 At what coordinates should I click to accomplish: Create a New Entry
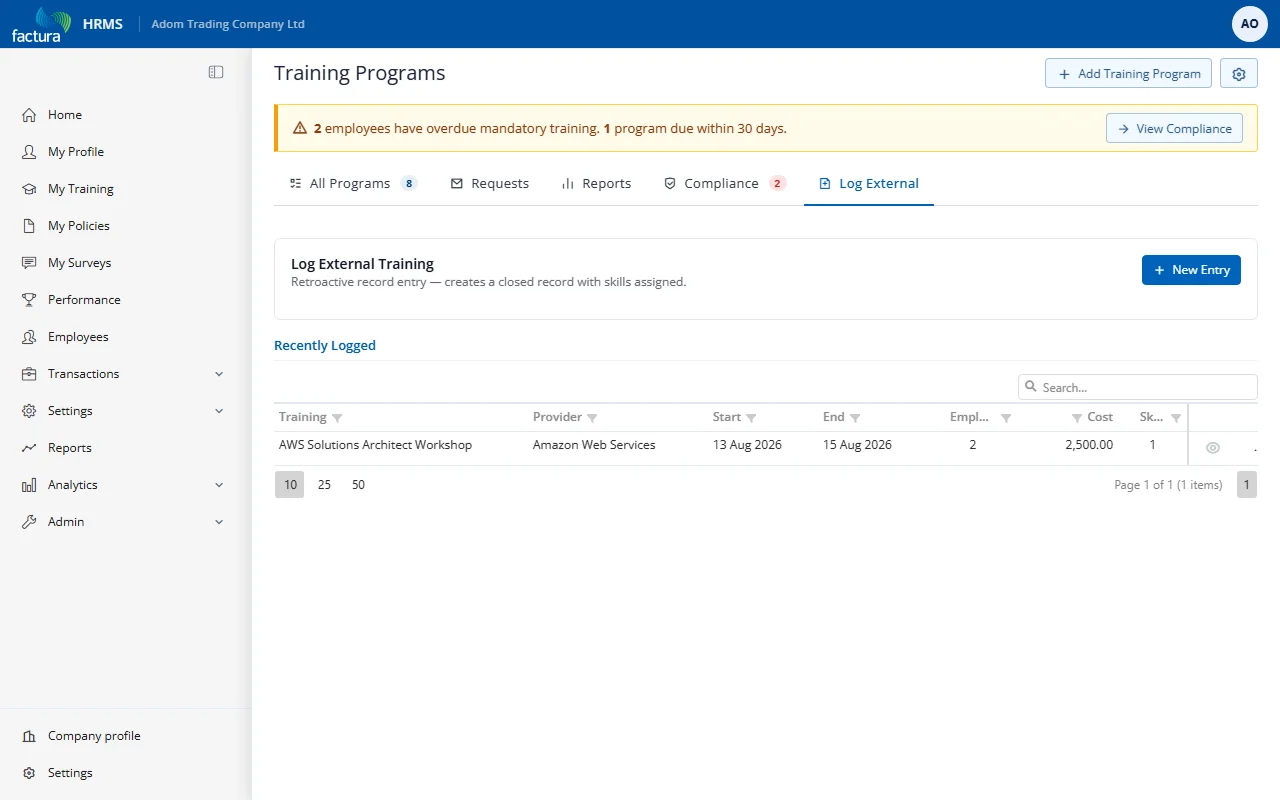pos(1191,270)
